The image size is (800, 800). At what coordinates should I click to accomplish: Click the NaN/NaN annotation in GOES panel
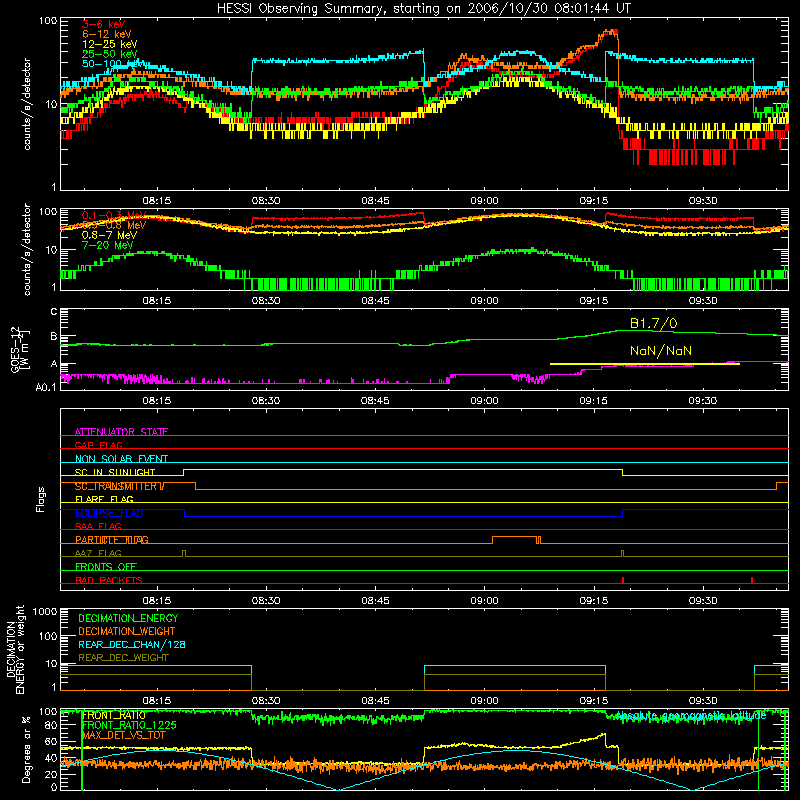pyautogui.click(x=661, y=351)
